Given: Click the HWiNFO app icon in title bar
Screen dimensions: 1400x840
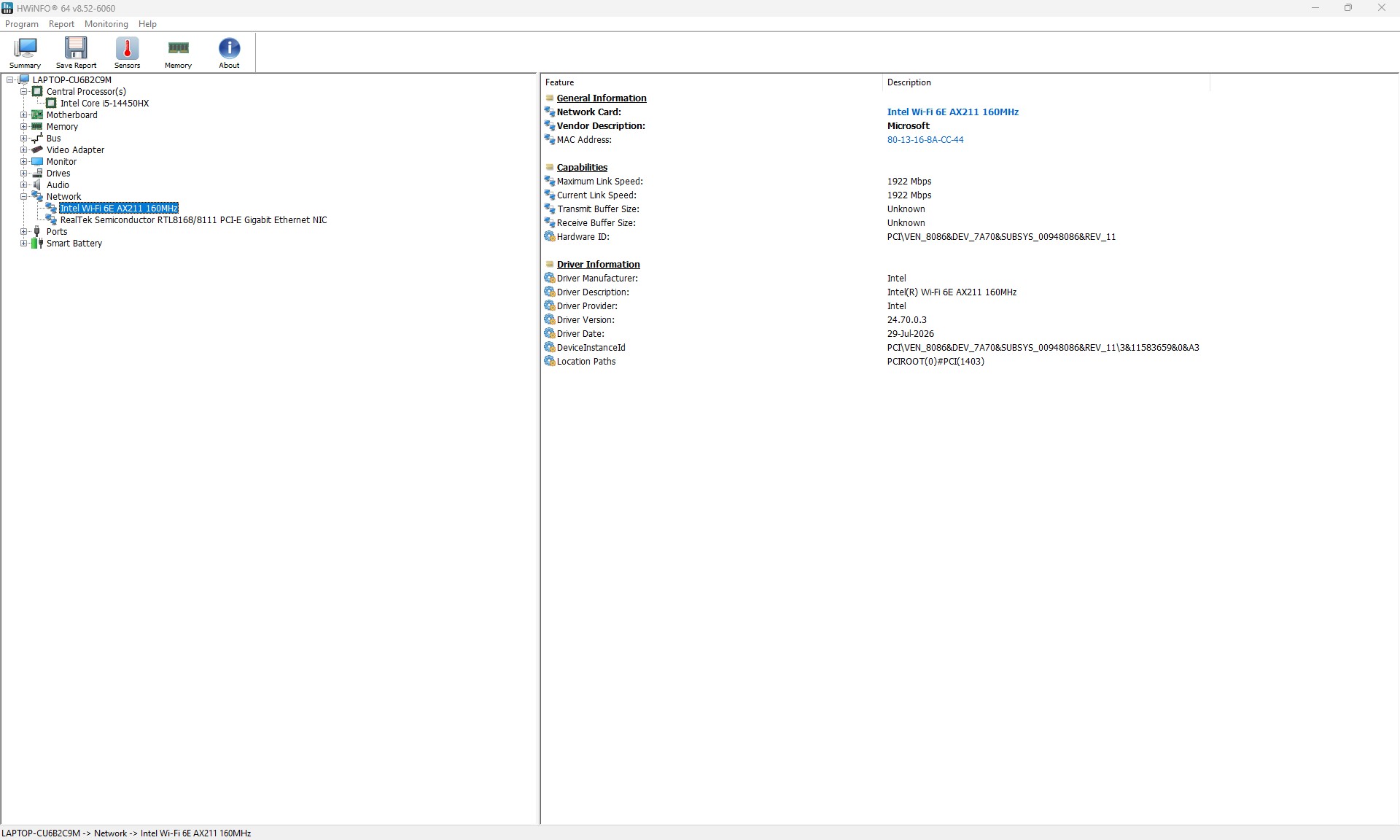Looking at the screenshot, I should (7, 8).
